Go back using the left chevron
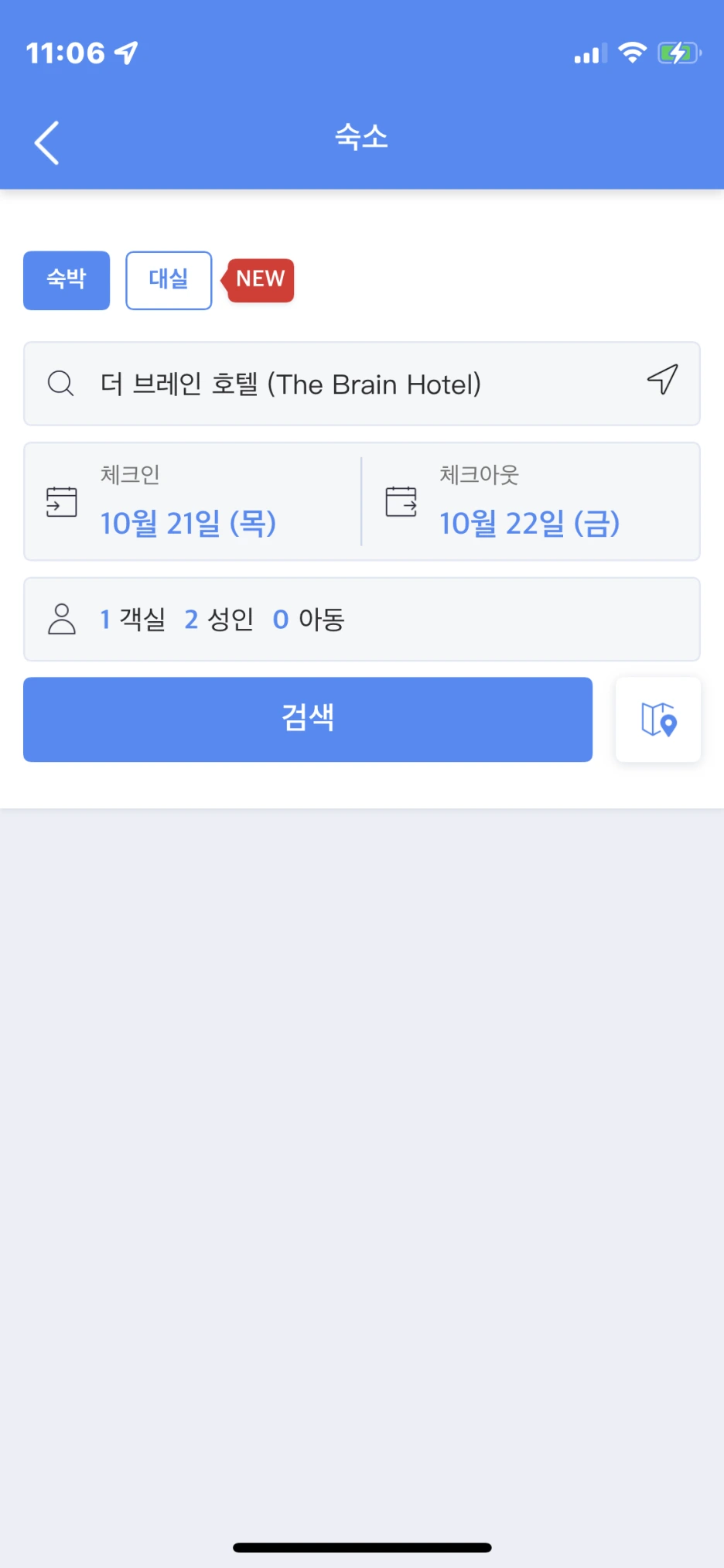This screenshot has width=724, height=1568. [47, 143]
